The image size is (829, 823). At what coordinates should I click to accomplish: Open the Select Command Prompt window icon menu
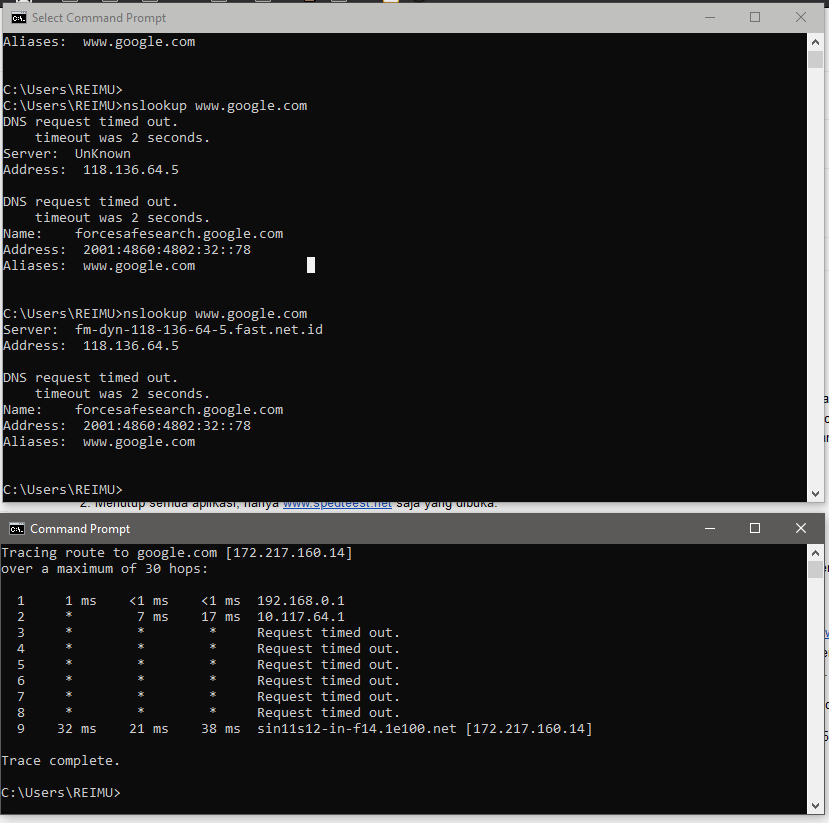[x=17, y=17]
